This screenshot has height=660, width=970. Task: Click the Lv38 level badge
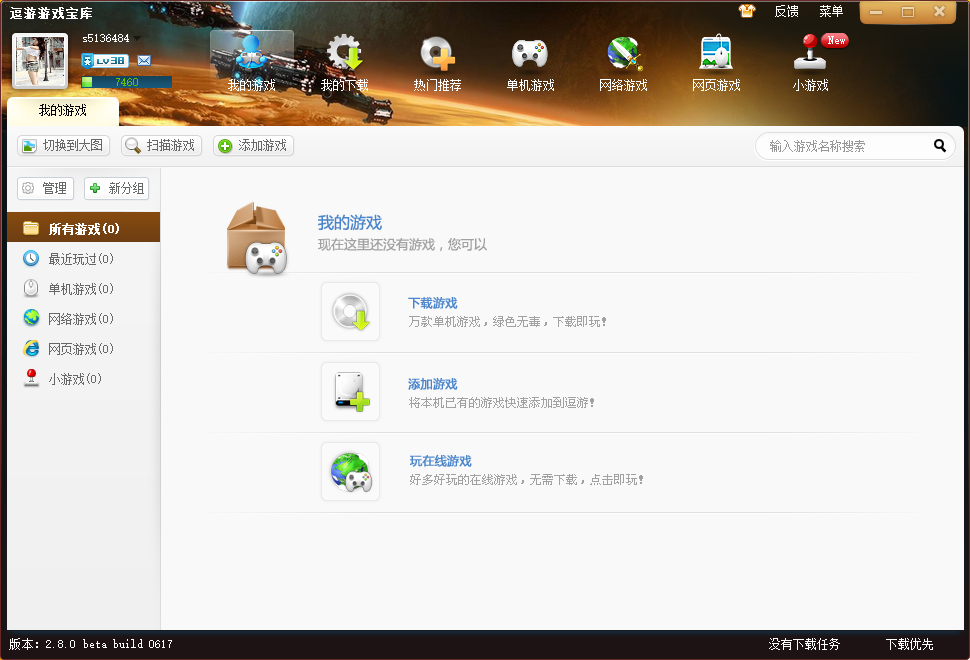[x=105, y=61]
